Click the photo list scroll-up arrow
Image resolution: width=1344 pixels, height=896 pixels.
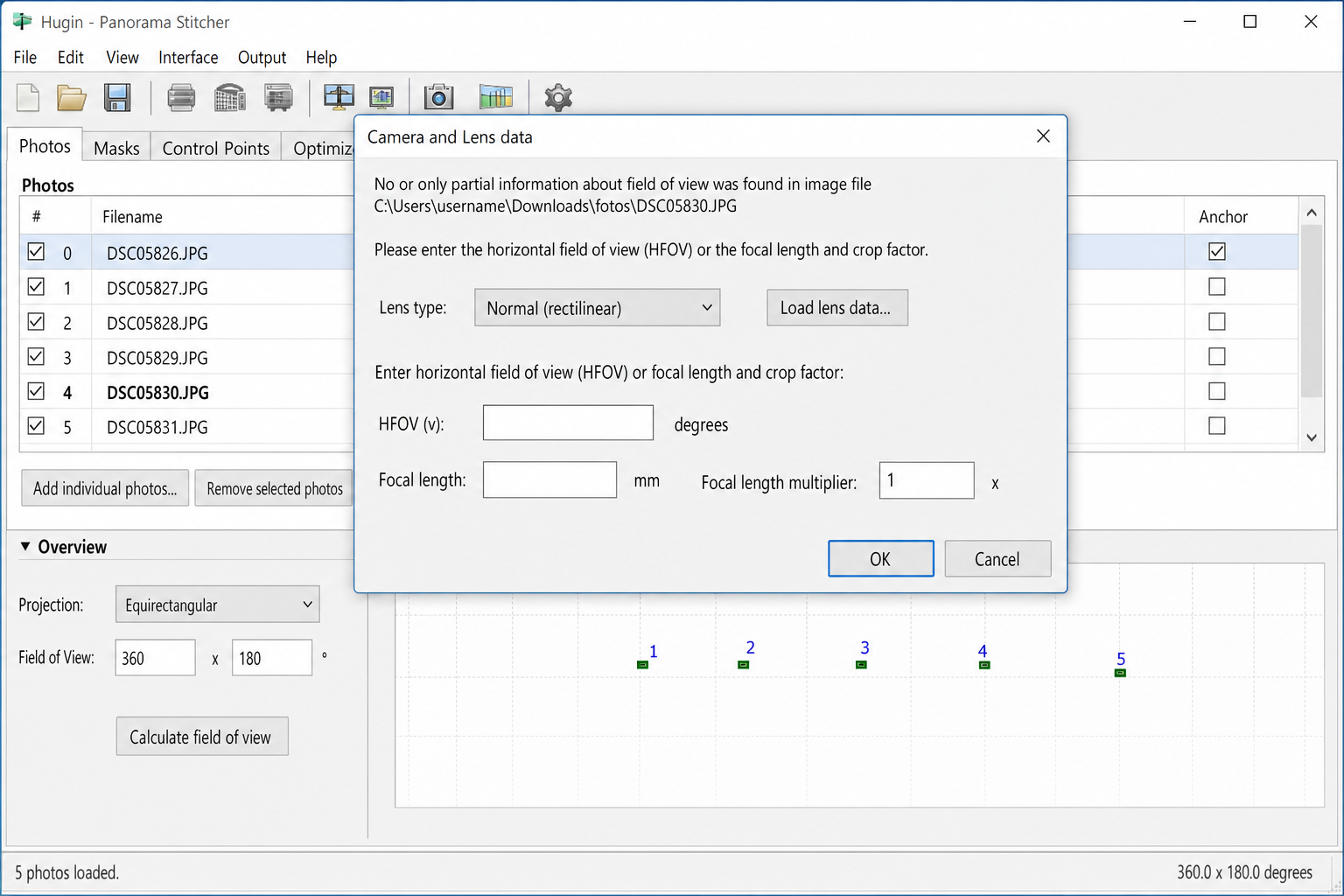1311,213
